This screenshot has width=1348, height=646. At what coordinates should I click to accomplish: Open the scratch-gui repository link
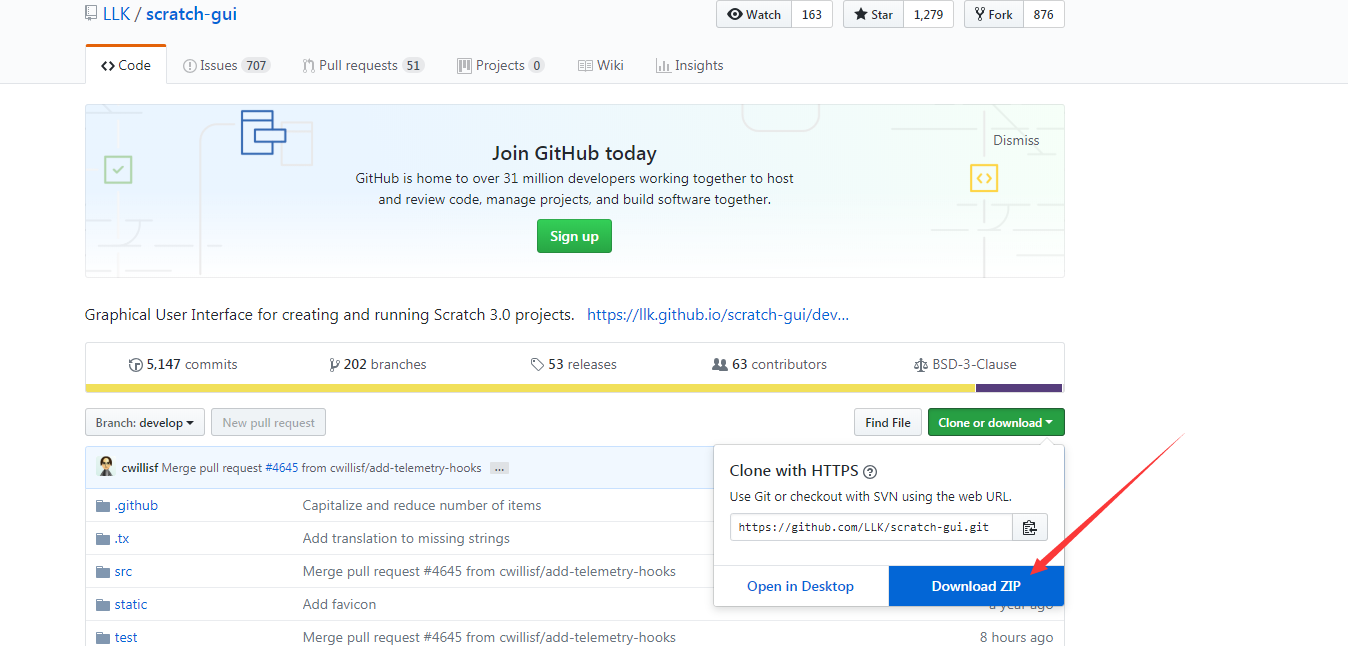point(191,14)
